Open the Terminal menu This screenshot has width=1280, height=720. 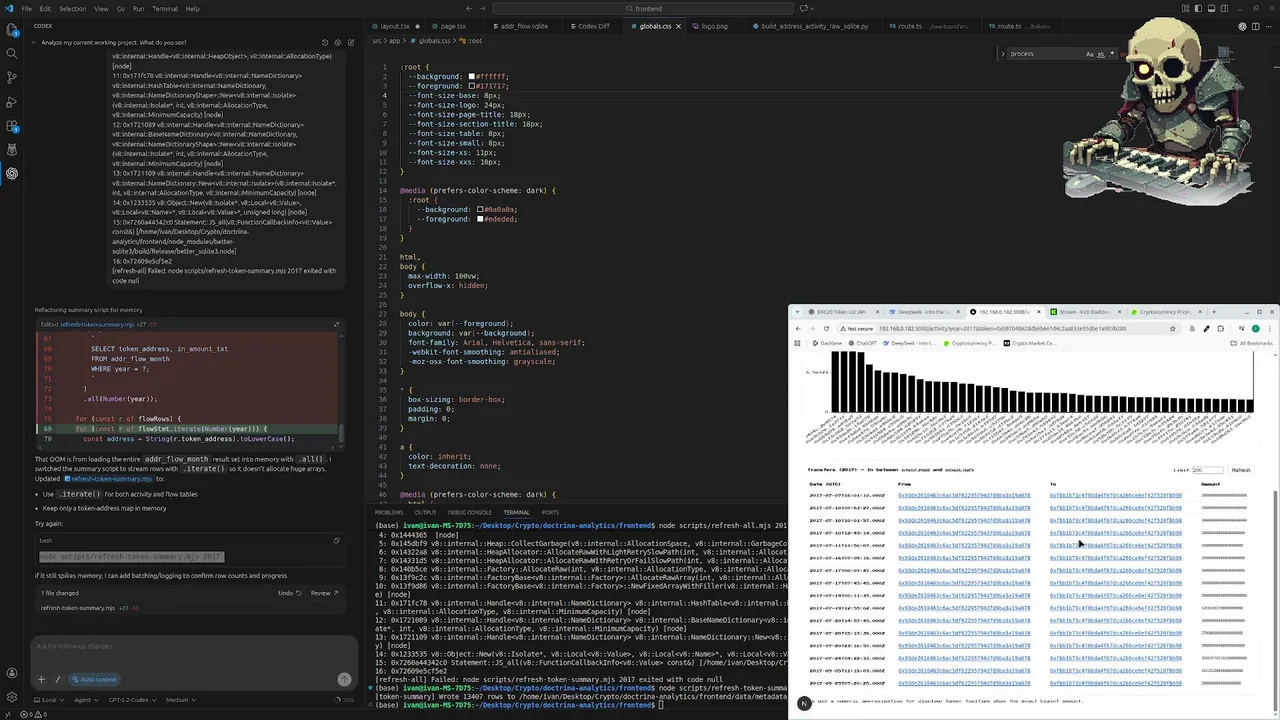pos(165,8)
